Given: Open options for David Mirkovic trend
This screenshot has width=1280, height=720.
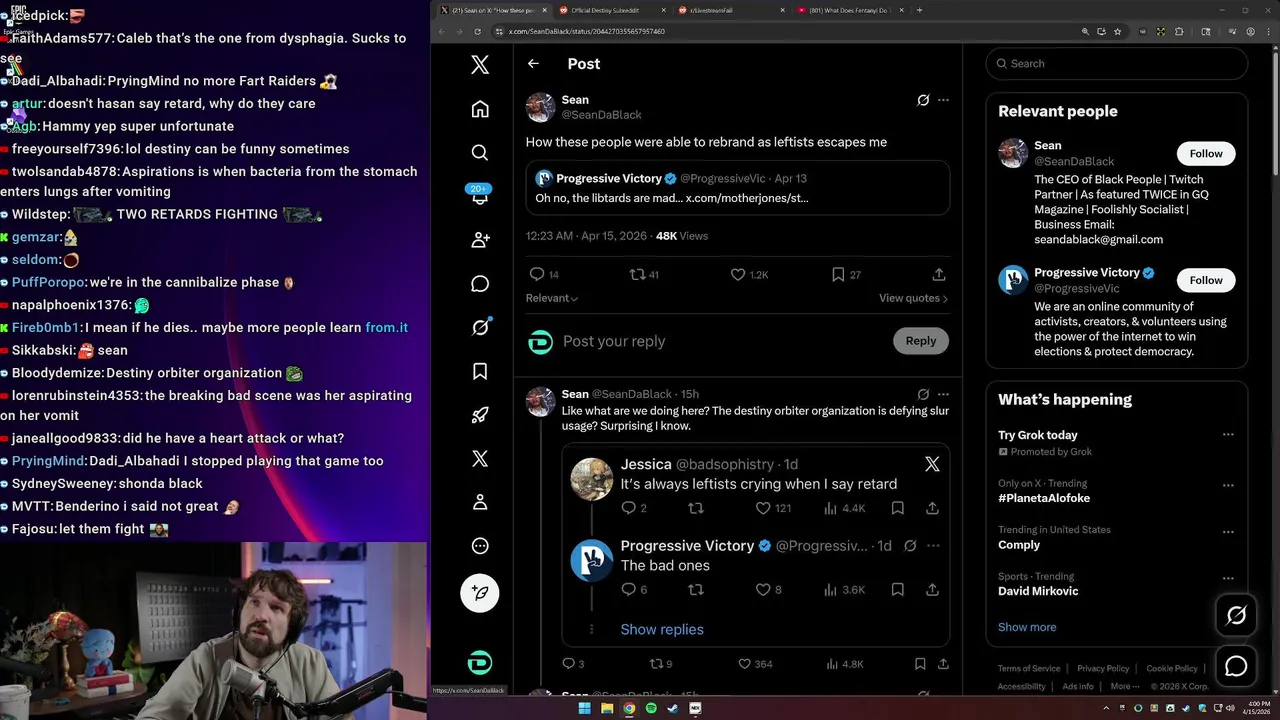Looking at the screenshot, I should [1228, 578].
